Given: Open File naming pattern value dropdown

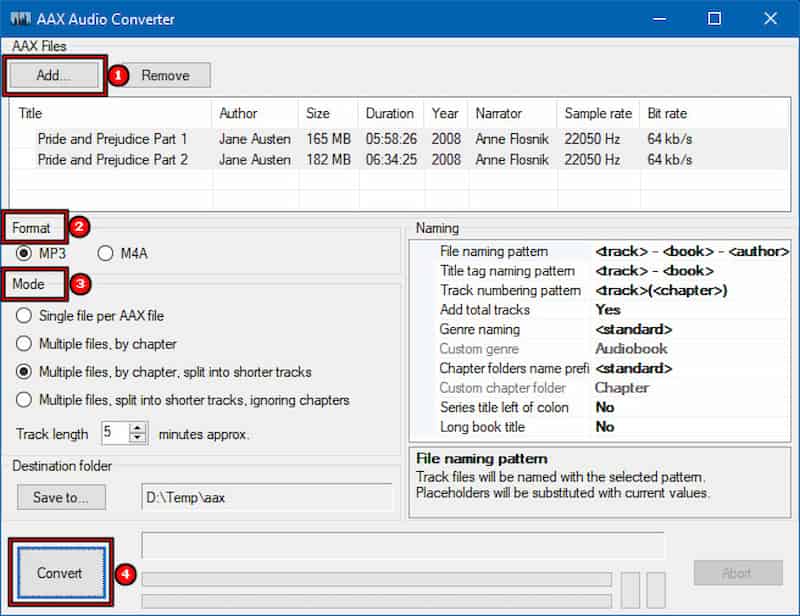Looking at the screenshot, I should point(691,251).
